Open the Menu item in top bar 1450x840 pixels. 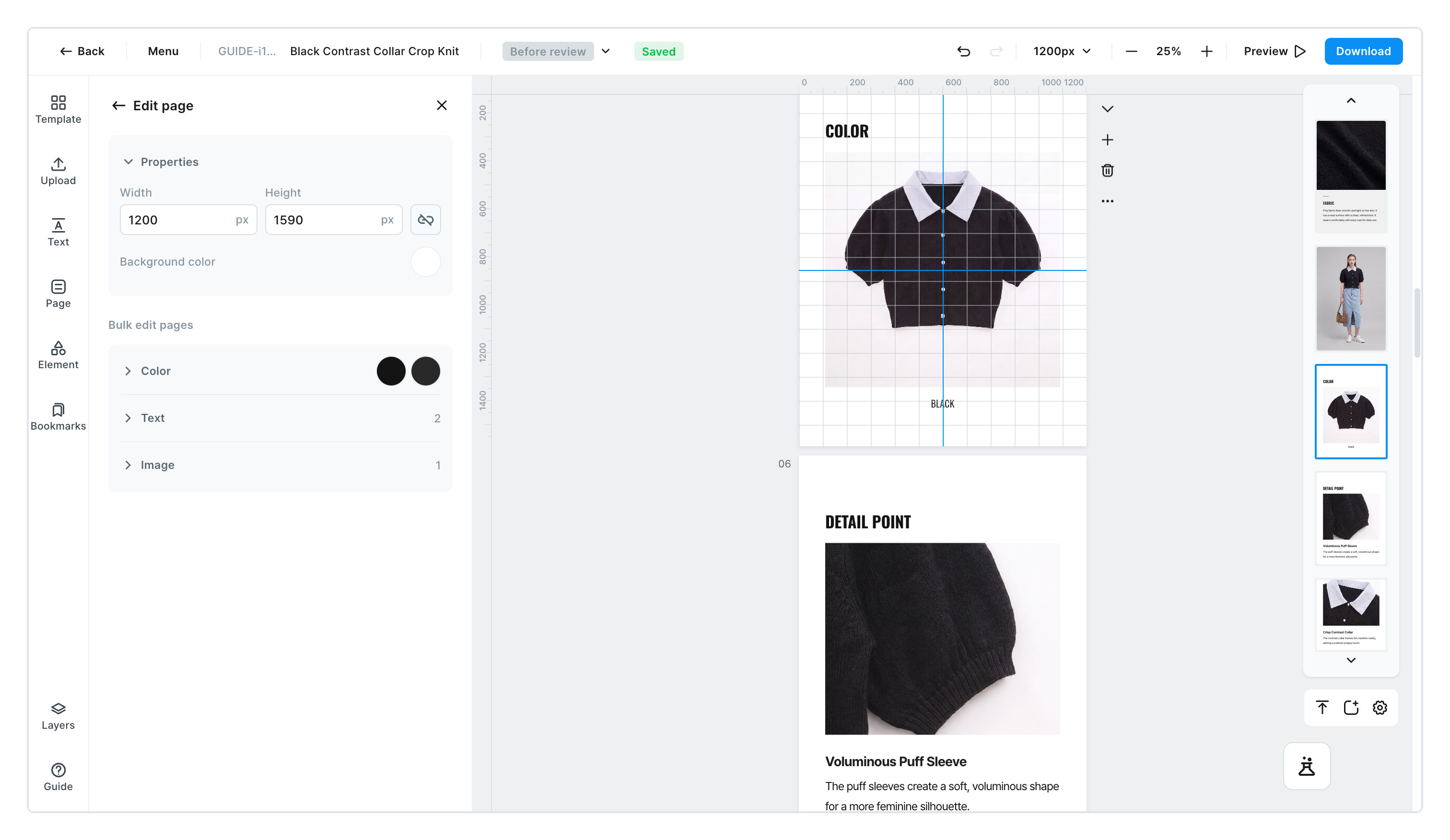tap(164, 51)
